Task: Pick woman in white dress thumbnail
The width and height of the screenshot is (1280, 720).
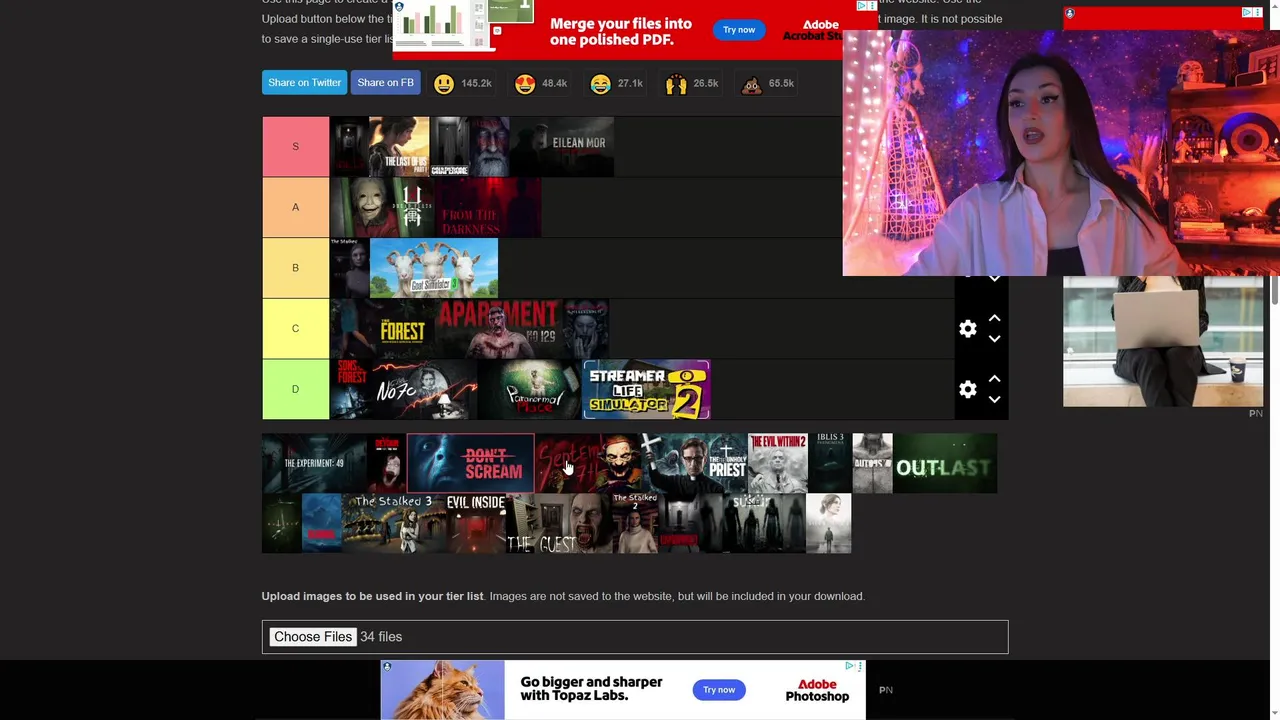Action: click(829, 523)
